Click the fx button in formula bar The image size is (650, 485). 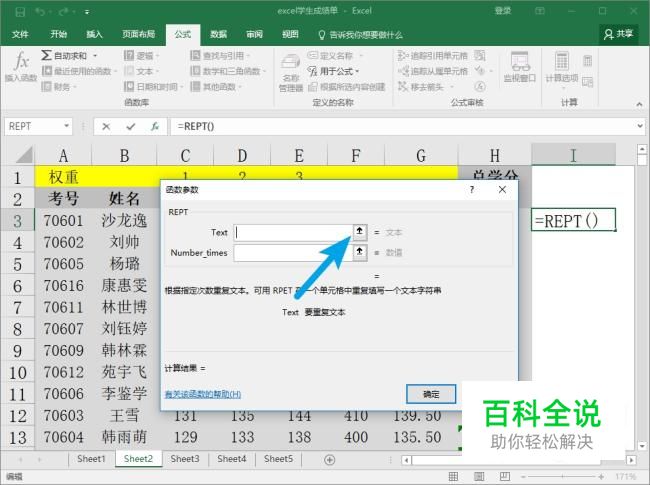tap(155, 126)
